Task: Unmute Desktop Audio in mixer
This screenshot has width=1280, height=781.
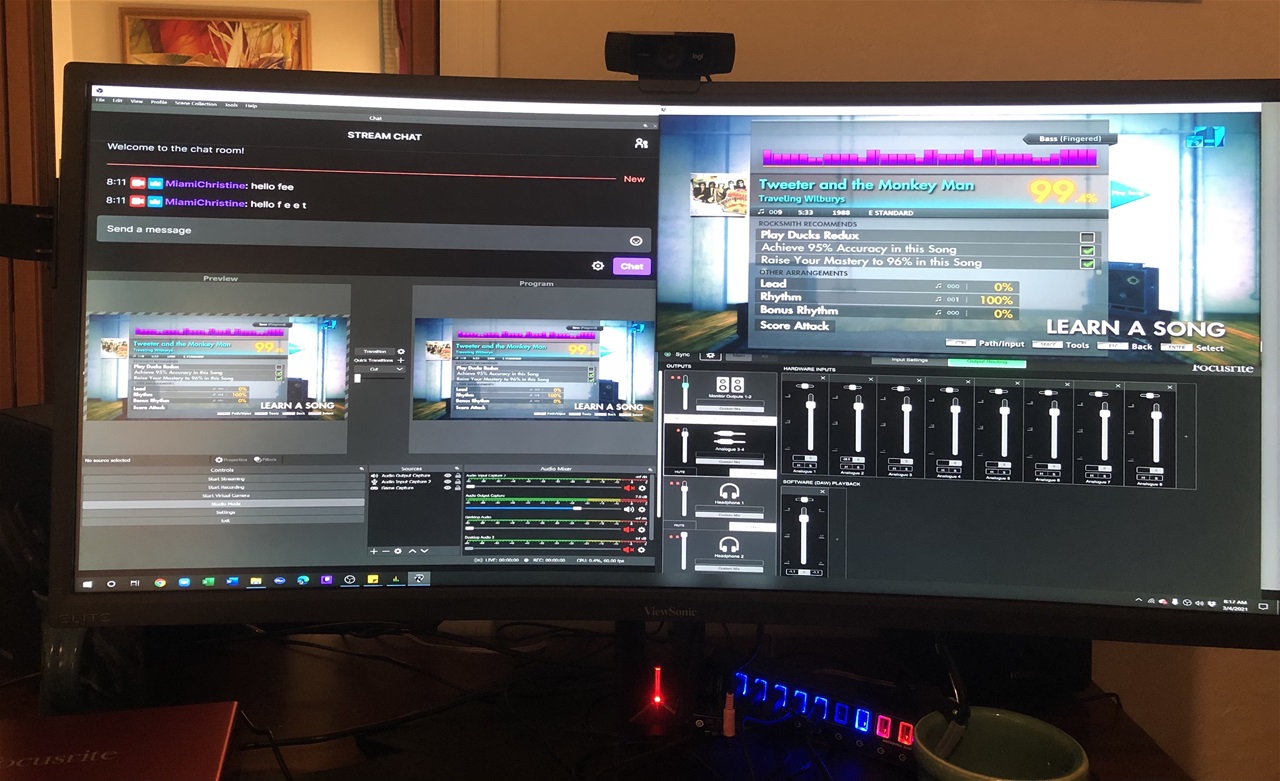Action: (629, 530)
